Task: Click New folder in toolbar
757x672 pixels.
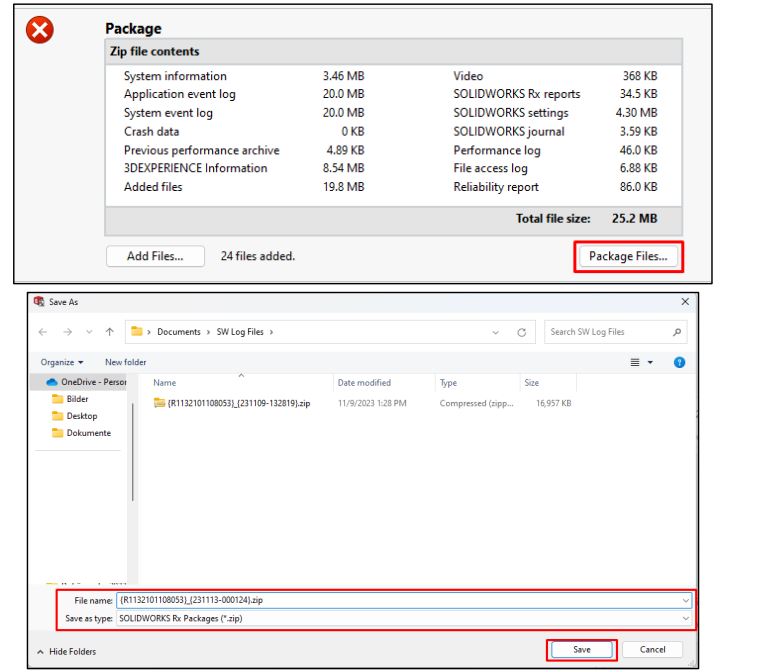Action: tap(125, 362)
